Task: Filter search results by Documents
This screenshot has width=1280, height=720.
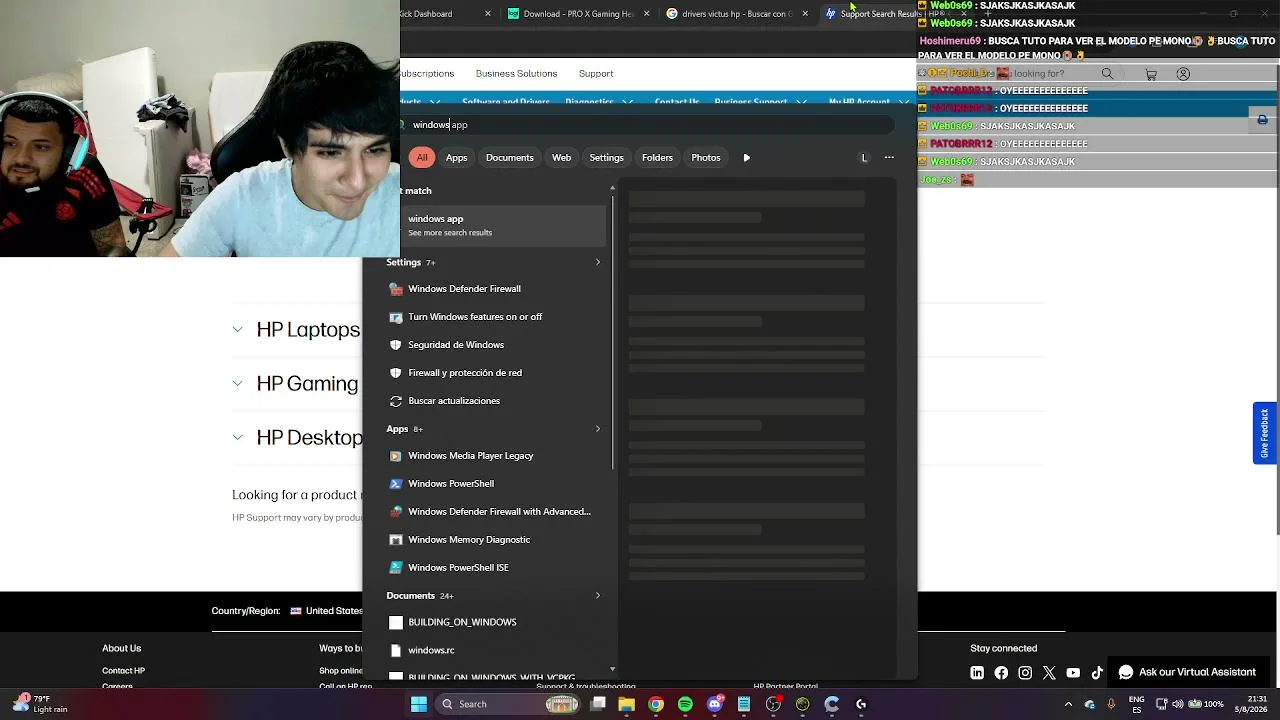Action: [x=510, y=158]
